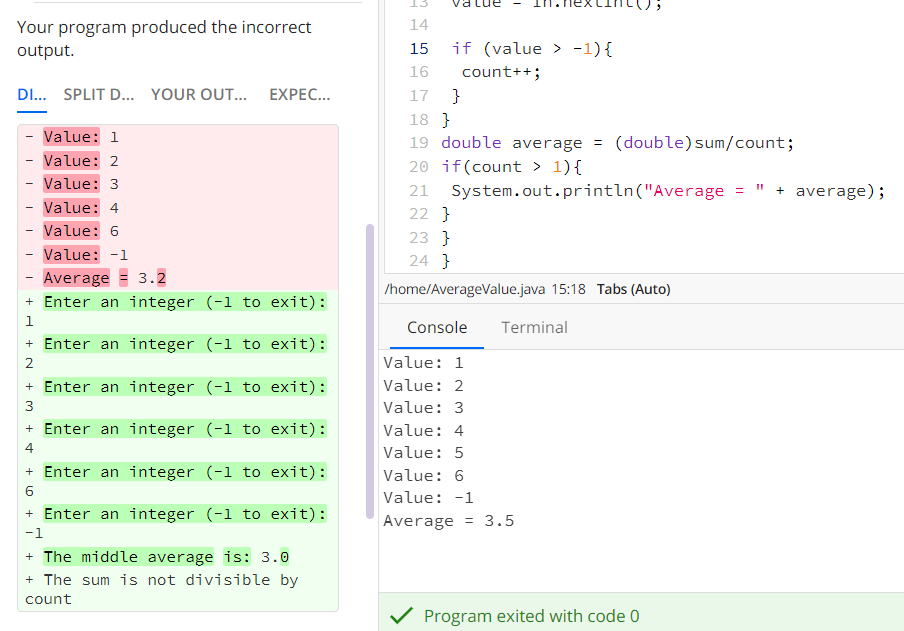Select the Console tab
The height and width of the screenshot is (631, 904).
point(436,327)
